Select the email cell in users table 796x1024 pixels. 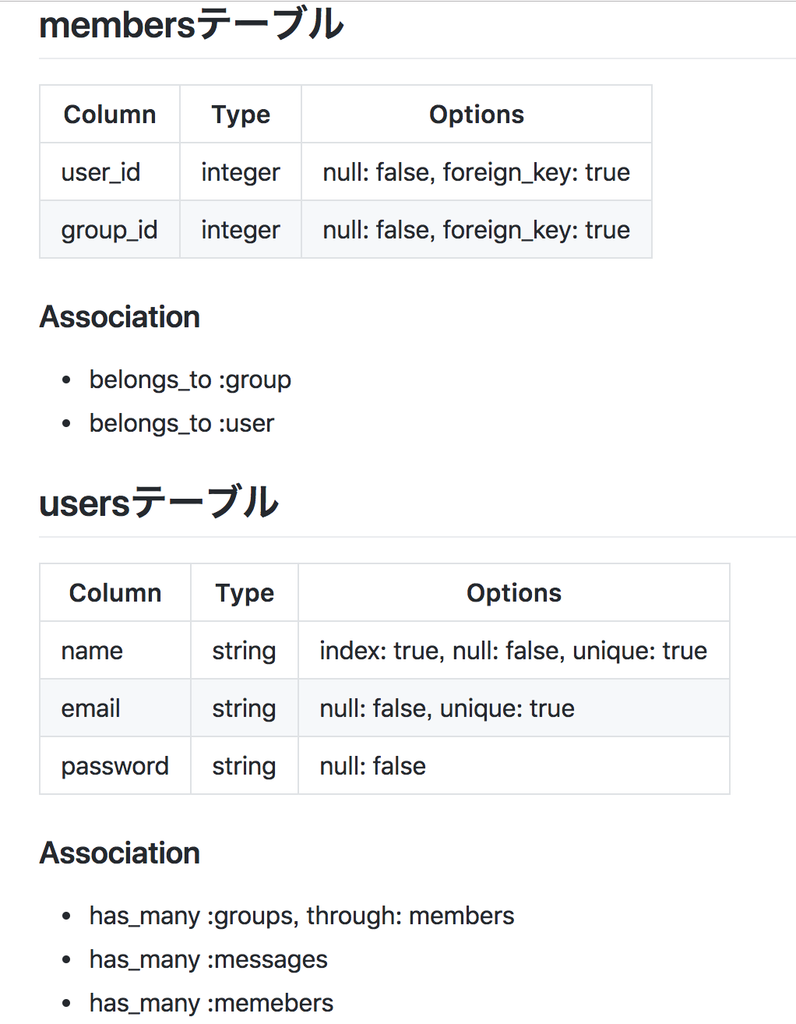pos(115,708)
